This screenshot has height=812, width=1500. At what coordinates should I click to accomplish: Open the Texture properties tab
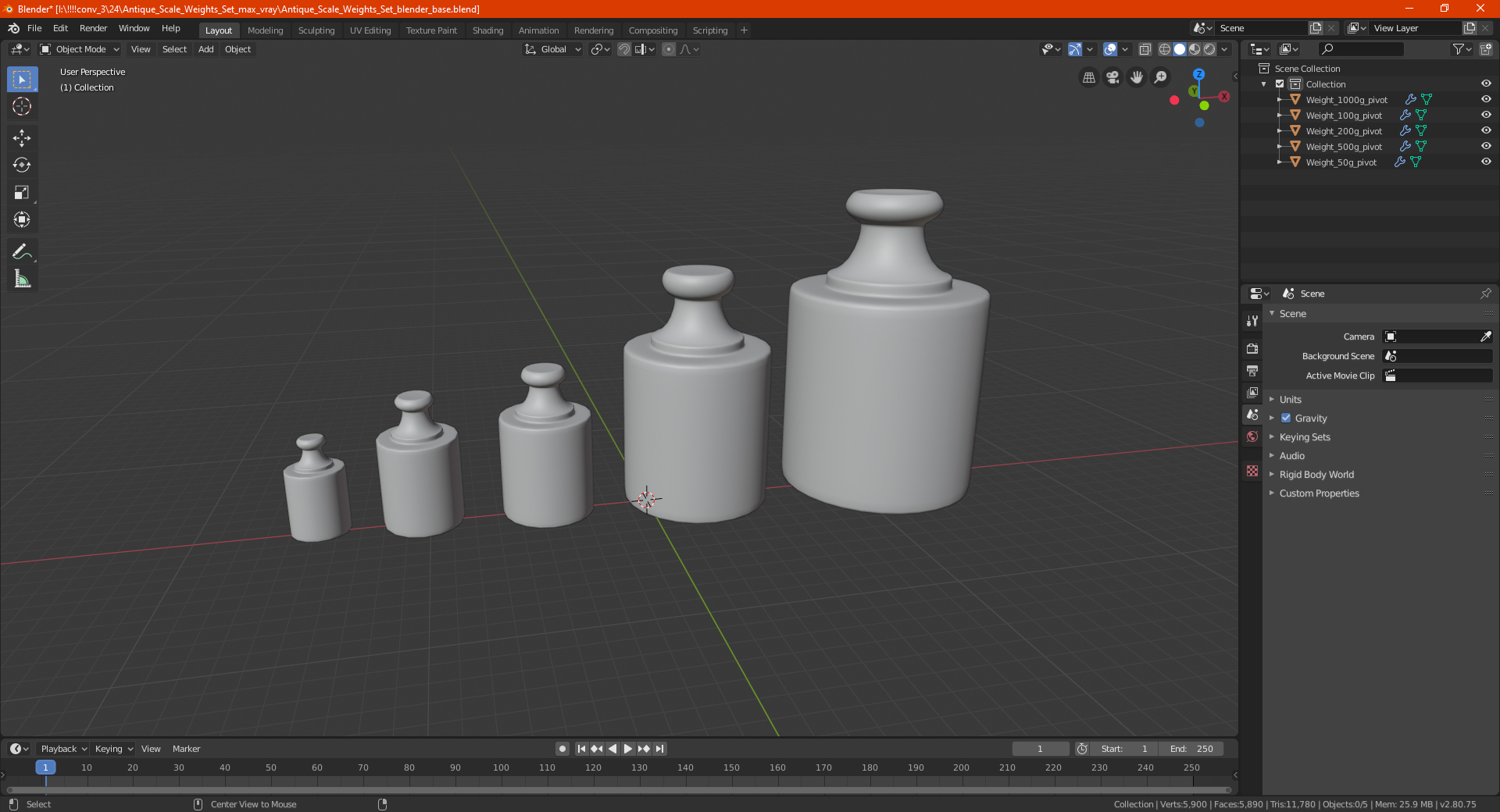[1252, 471]
